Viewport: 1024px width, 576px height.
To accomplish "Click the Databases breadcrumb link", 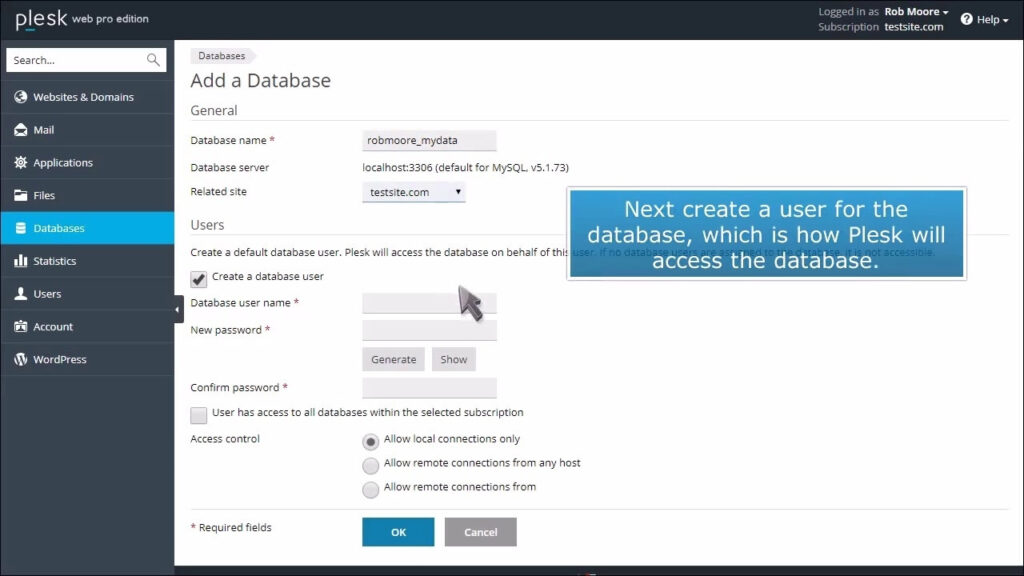I will tap(222, 56).
